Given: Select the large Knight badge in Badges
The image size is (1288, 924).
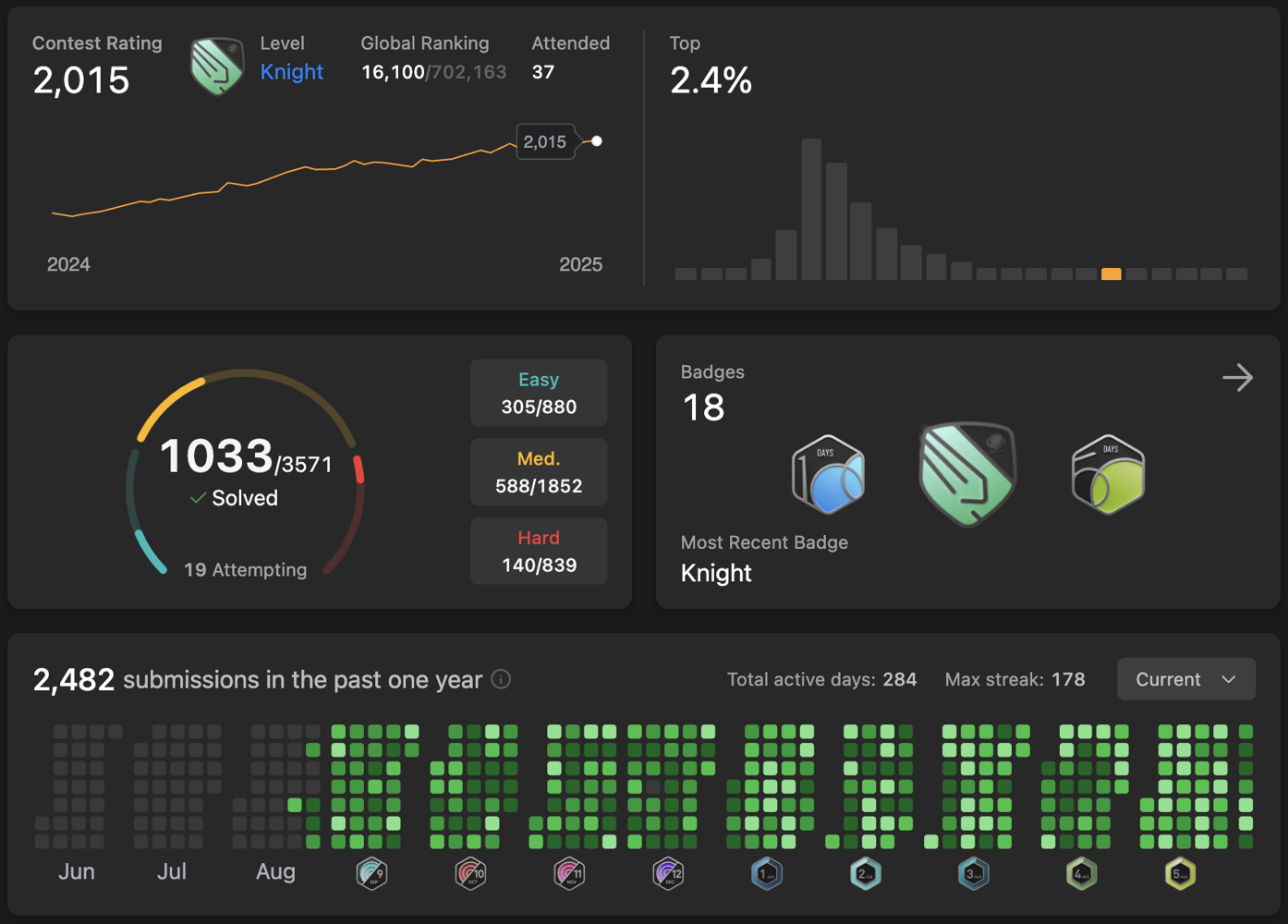Looking at the screenshot, I should [x=967, y=474].
